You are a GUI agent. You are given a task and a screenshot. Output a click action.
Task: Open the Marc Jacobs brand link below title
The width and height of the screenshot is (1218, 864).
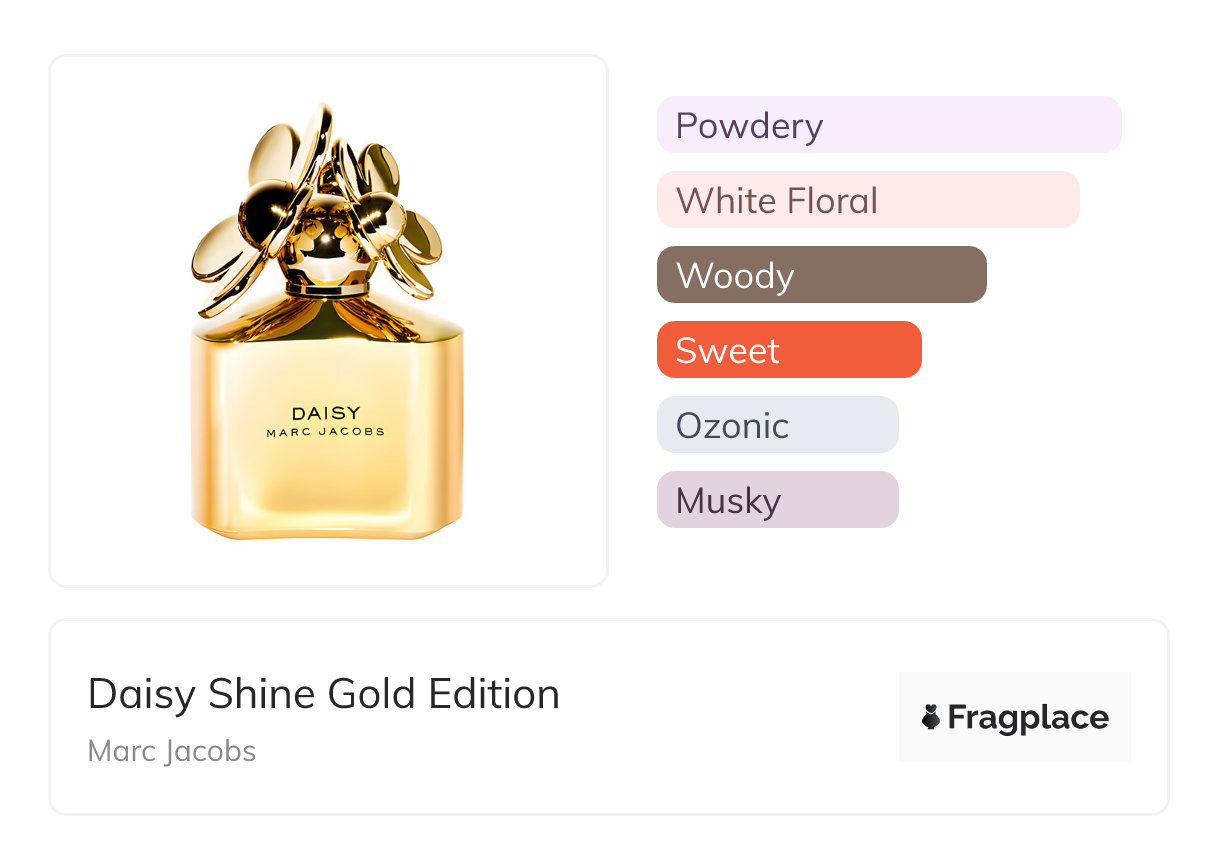pyautogui.click(x=172, y=751)
